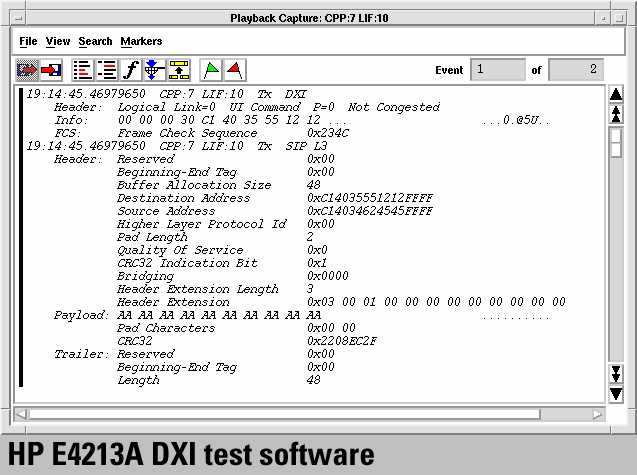This screenshot has height=475, width=637.
Task: Click the red flag marker icon
Action: pos(234,70)
